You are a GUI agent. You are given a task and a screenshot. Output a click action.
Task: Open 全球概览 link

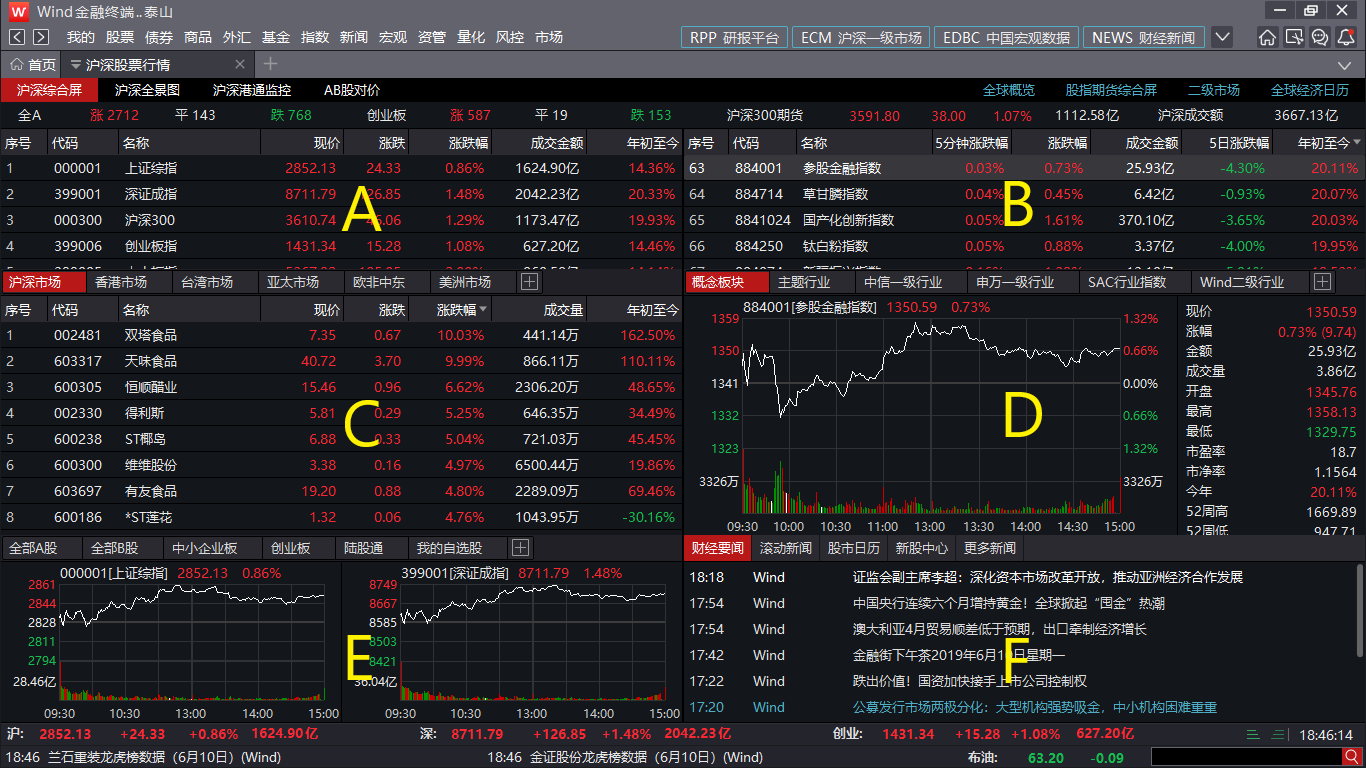click(1009, 90)
